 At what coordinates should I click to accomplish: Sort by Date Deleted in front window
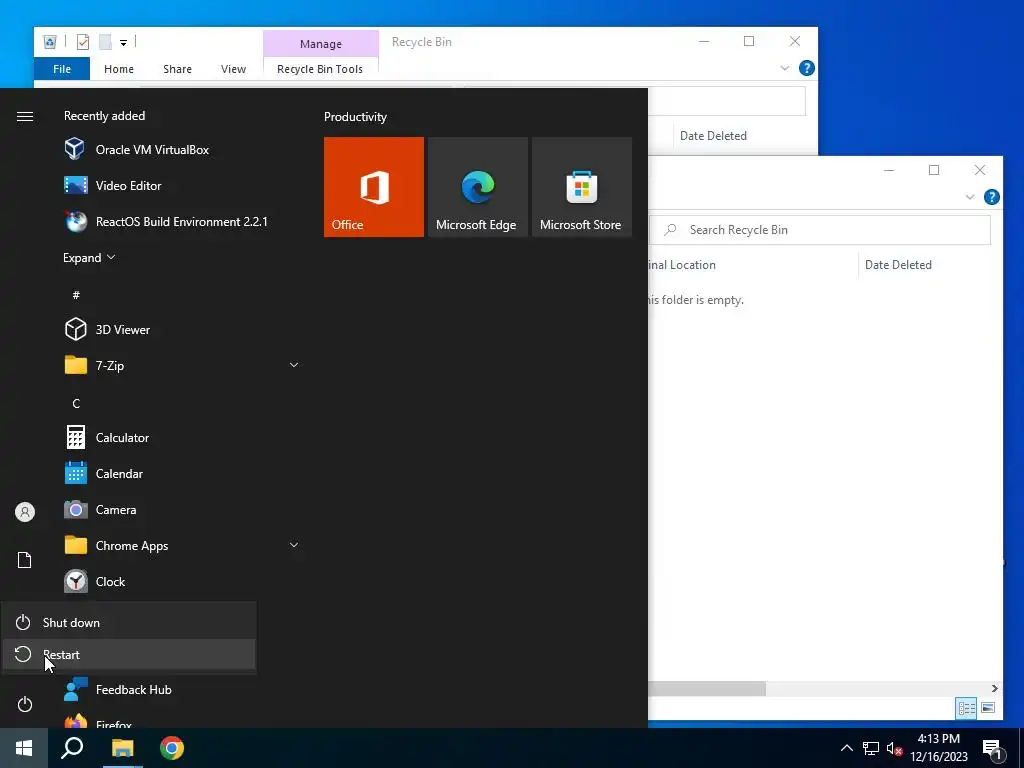click(x=897, y=264)
